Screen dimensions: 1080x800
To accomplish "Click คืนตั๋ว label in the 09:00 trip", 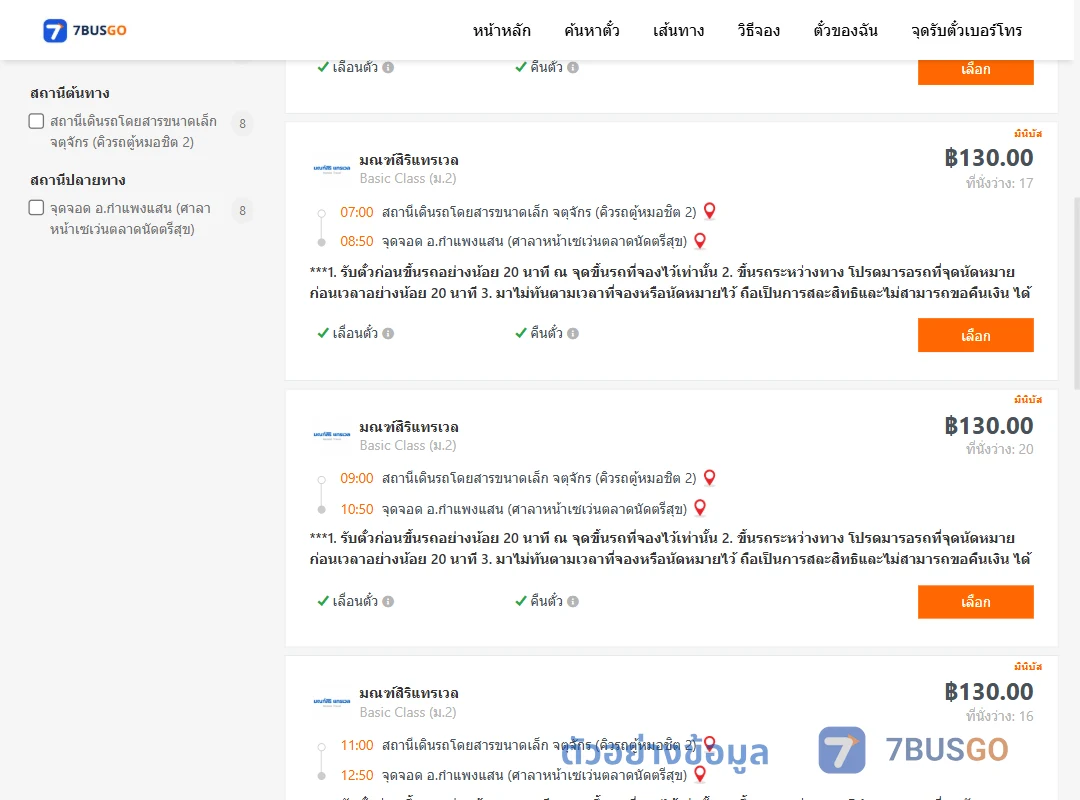I will pos(546,602).
